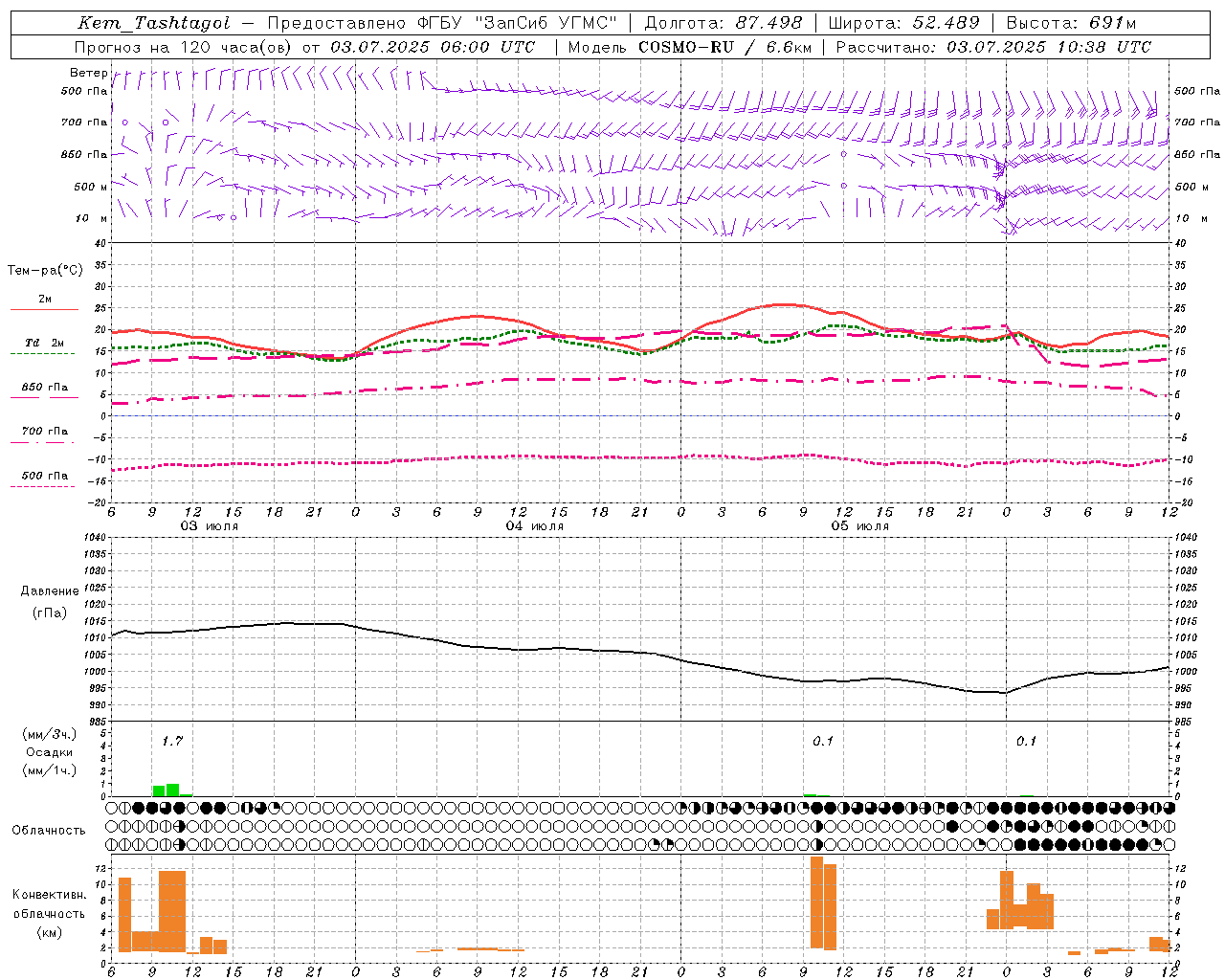
Task: Click the '850 гПа' temperature legend entry
Action: 45,388
